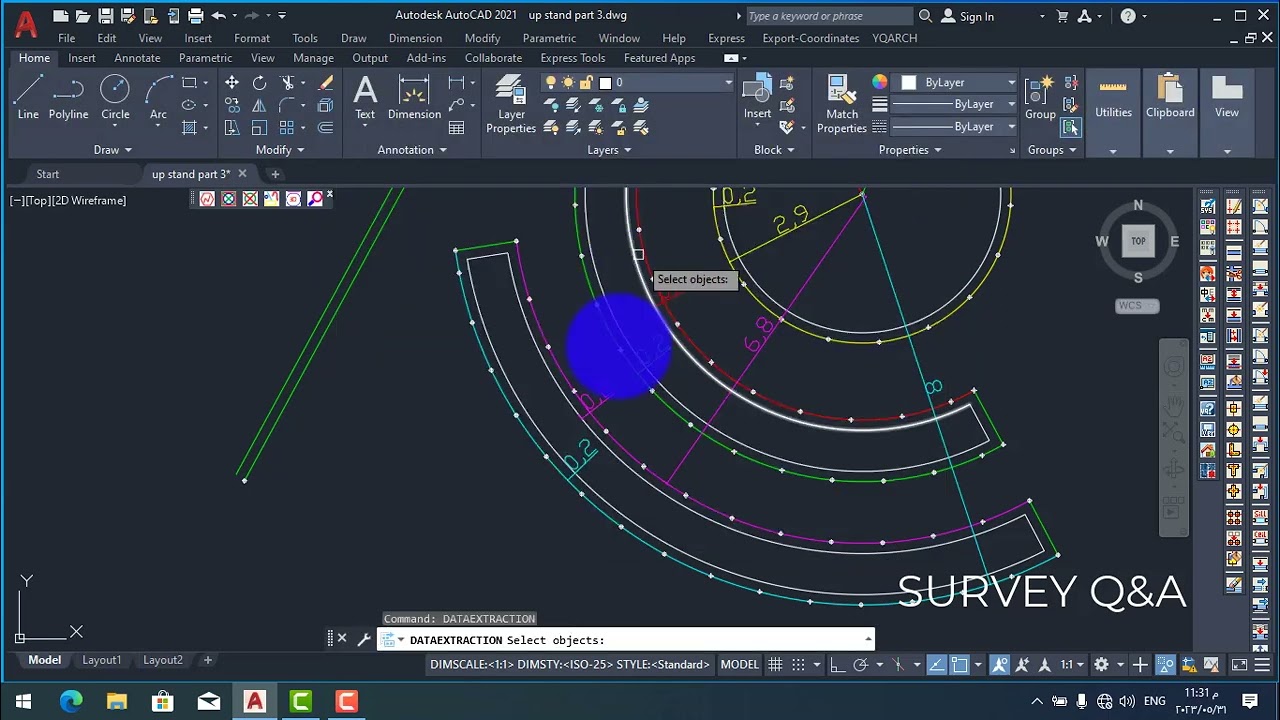Image resolution: width=1280 pixels, height=720 pixels.
Task: Toggle object snap tracking in status bar
Action: pyautogui.click(x=936, y=665)
